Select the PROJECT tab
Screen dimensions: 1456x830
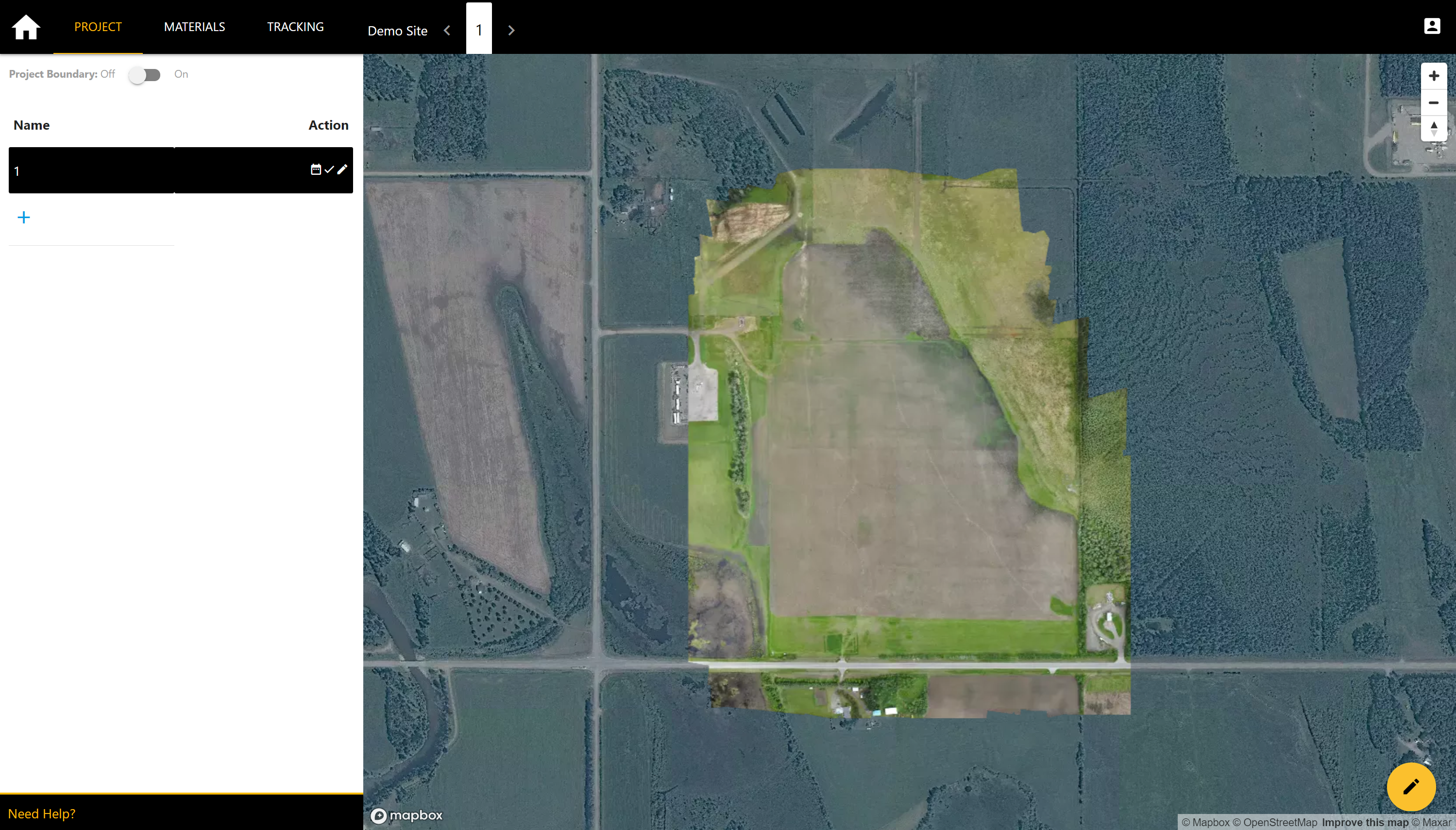click(x=98, y=27)
